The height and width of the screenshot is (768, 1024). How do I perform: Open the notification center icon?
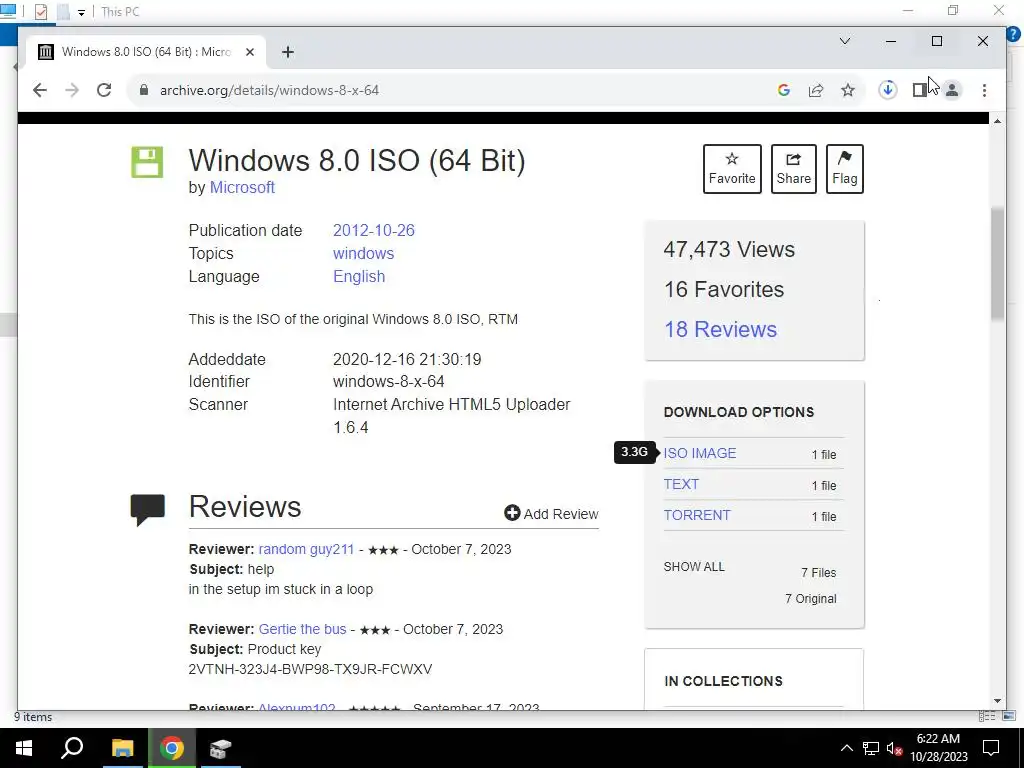coord(991,748)
